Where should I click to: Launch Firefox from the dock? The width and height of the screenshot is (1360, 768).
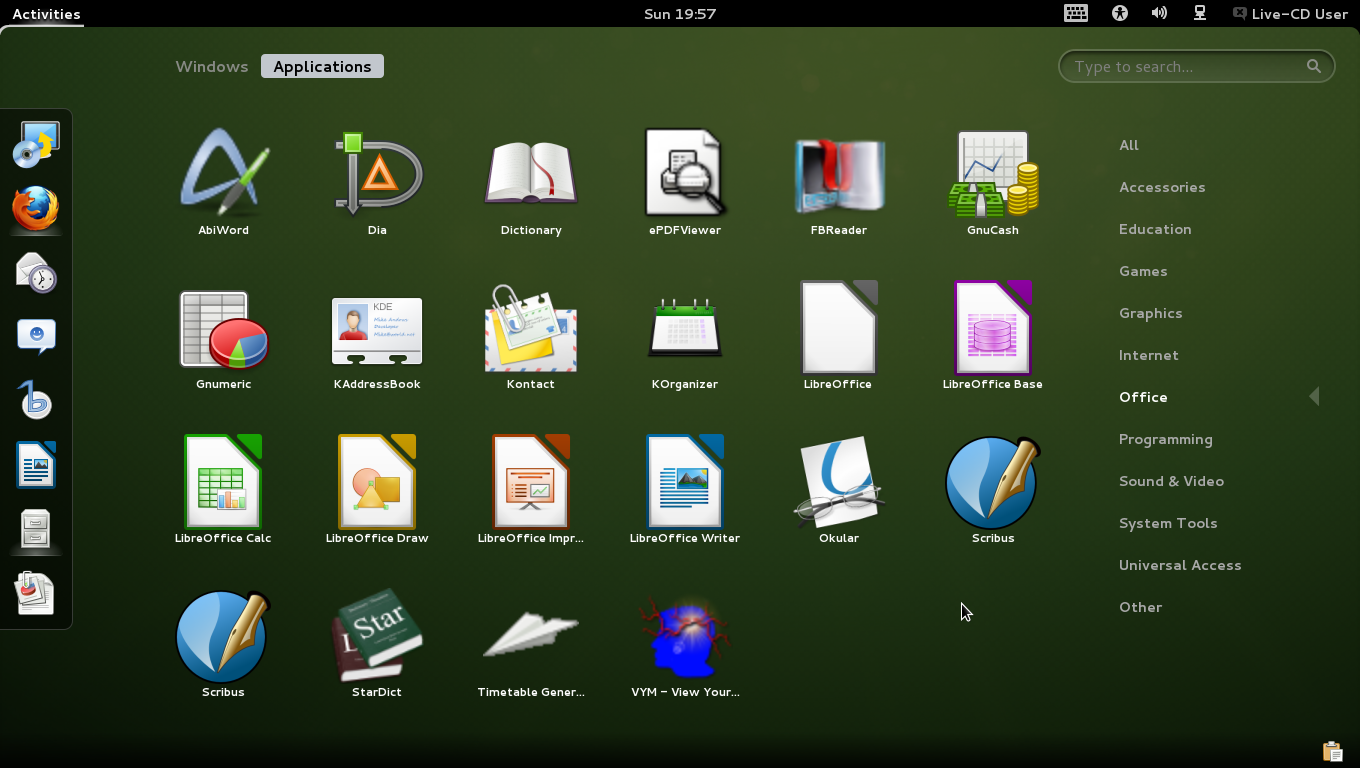click(x=36, y=209)
